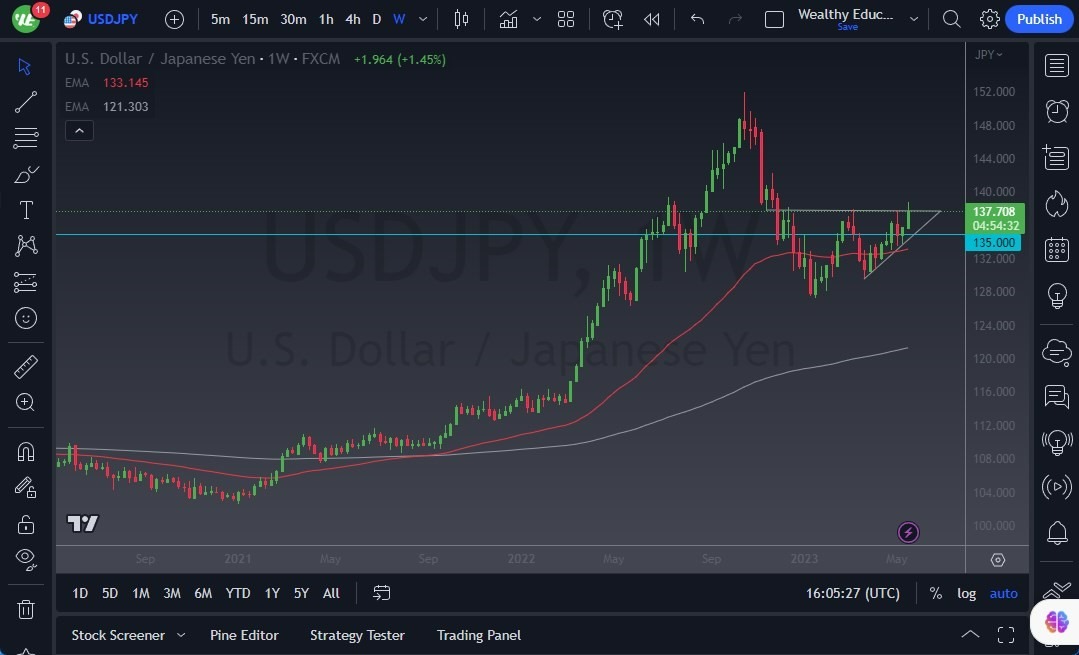The image size is (1079, 655).
Task: Select the 1Y range option
Action: (271, 593)
